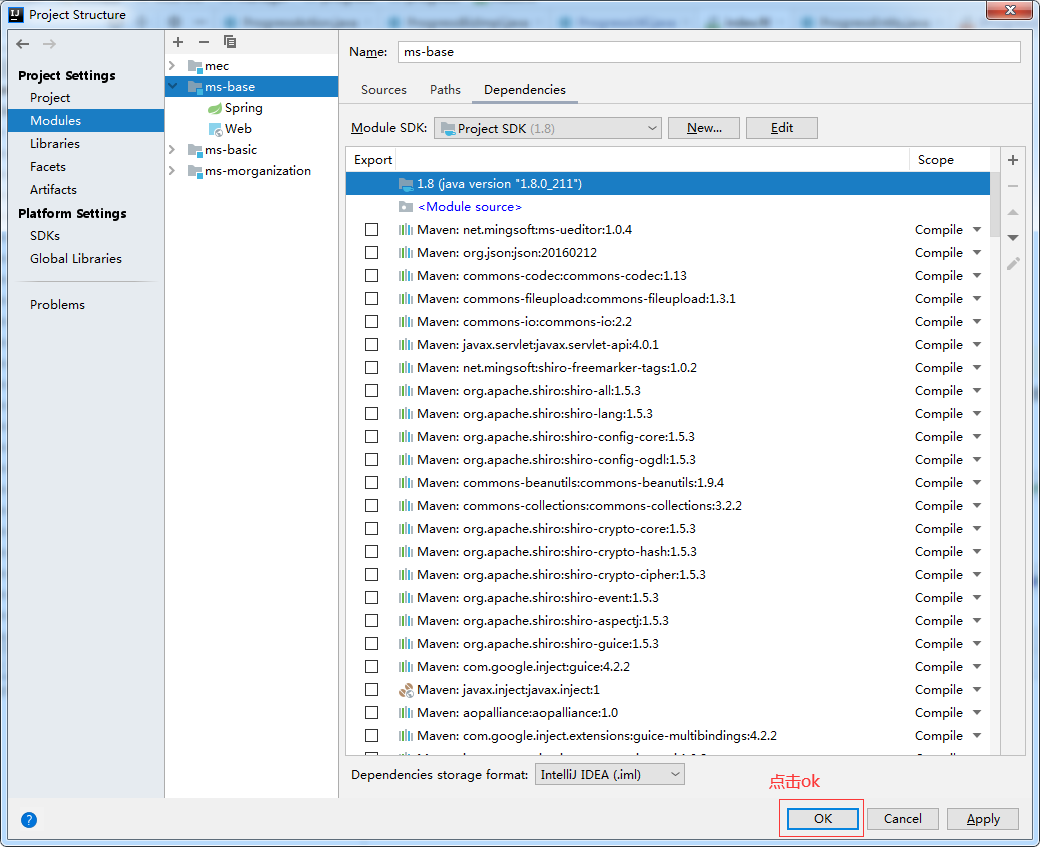Open scope dropdown for shiro-lang:1.5.3
Viewport: 1040px width, 847px height.
point(977,413)
